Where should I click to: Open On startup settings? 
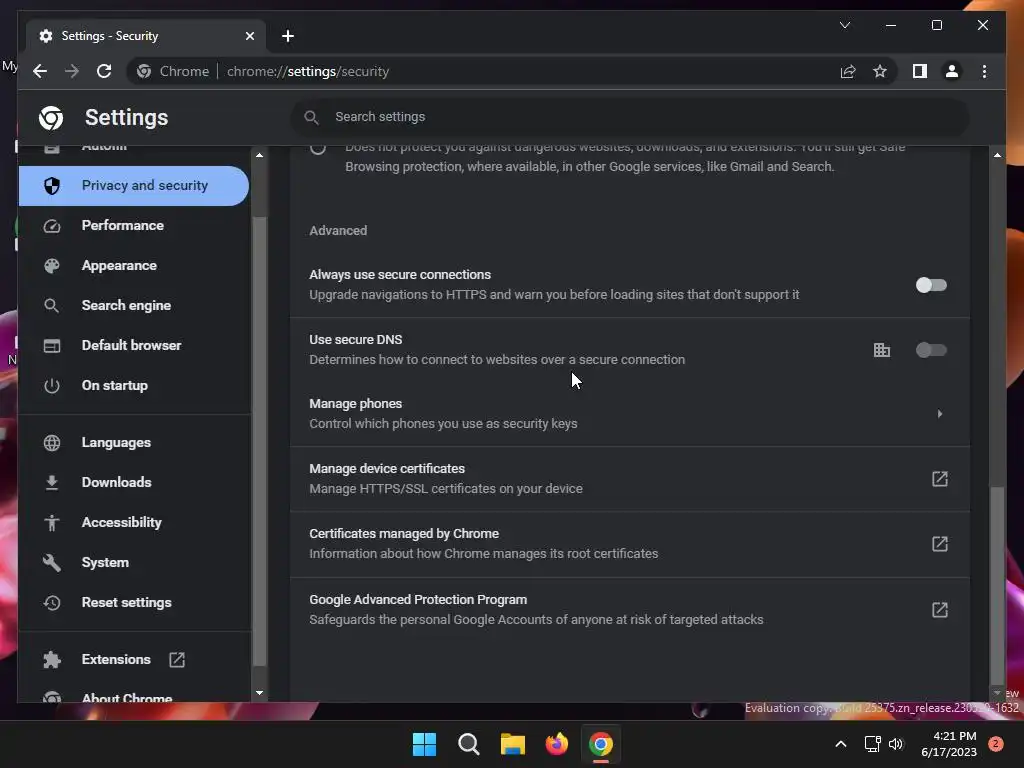(133, 385)
